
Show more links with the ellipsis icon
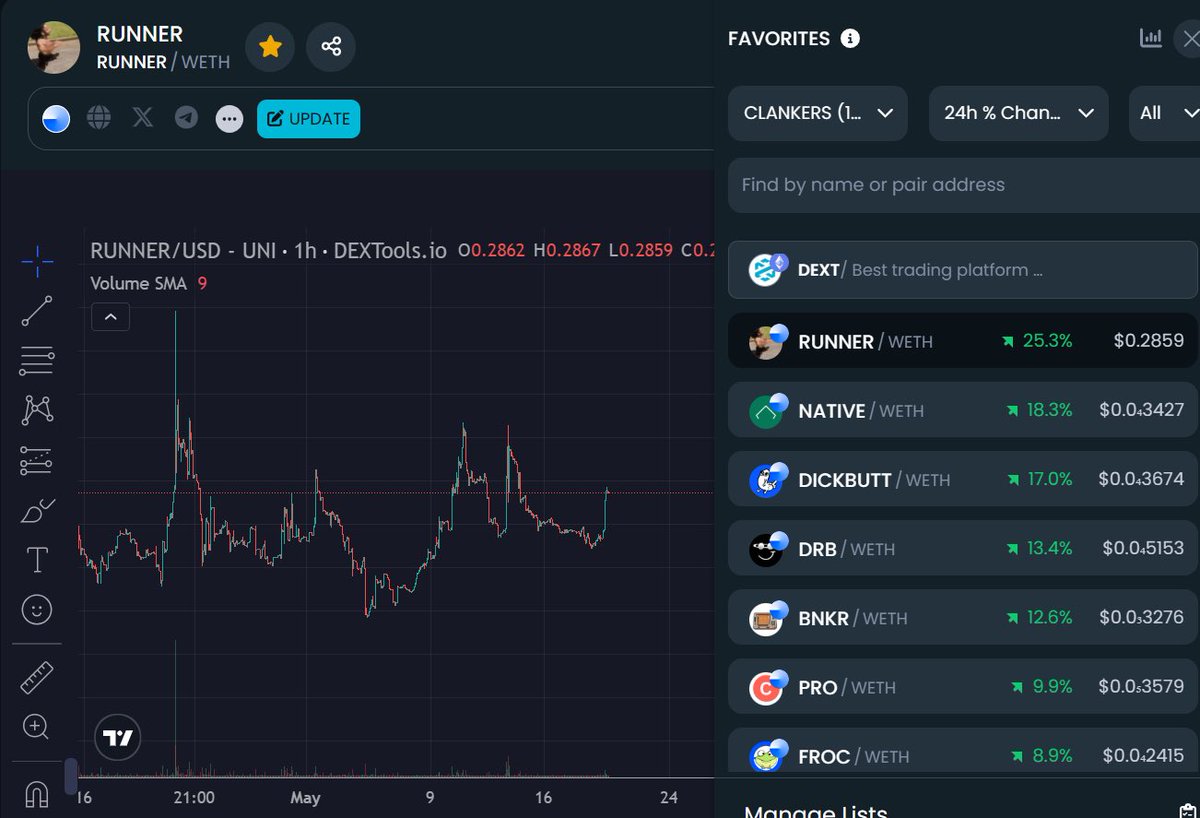230,119
